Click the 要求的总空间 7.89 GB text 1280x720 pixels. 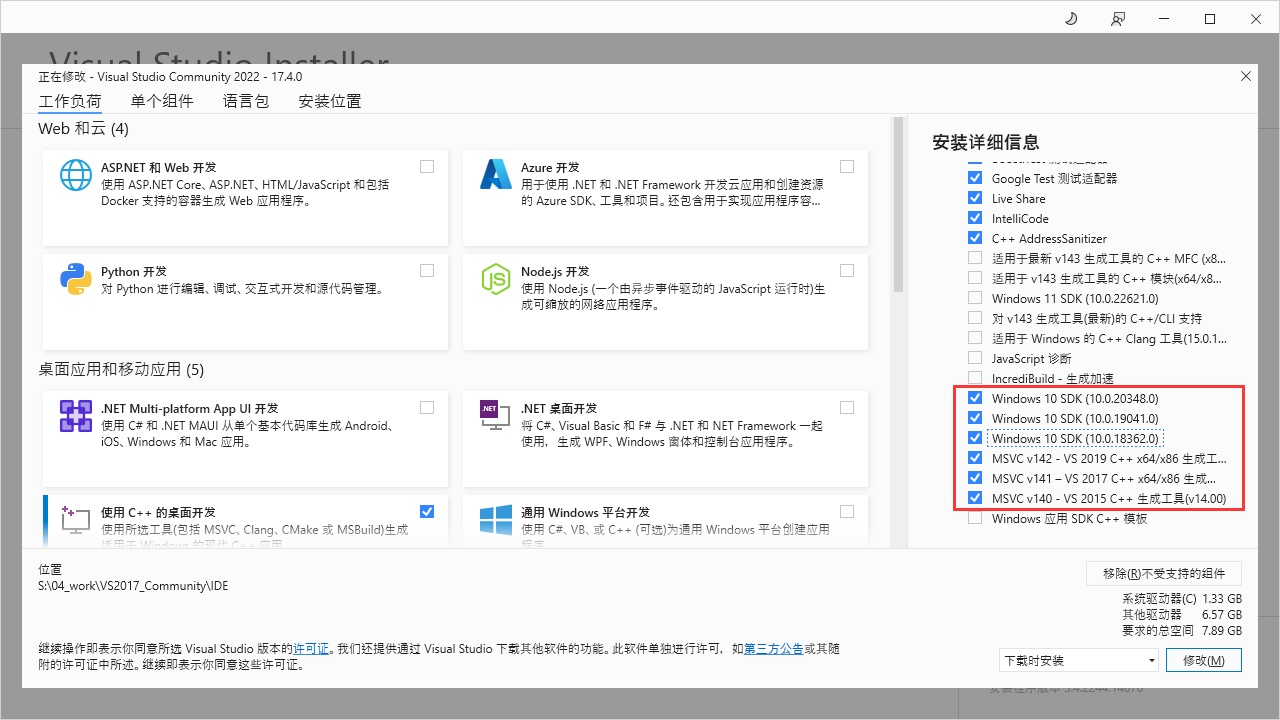(1182, 630)
